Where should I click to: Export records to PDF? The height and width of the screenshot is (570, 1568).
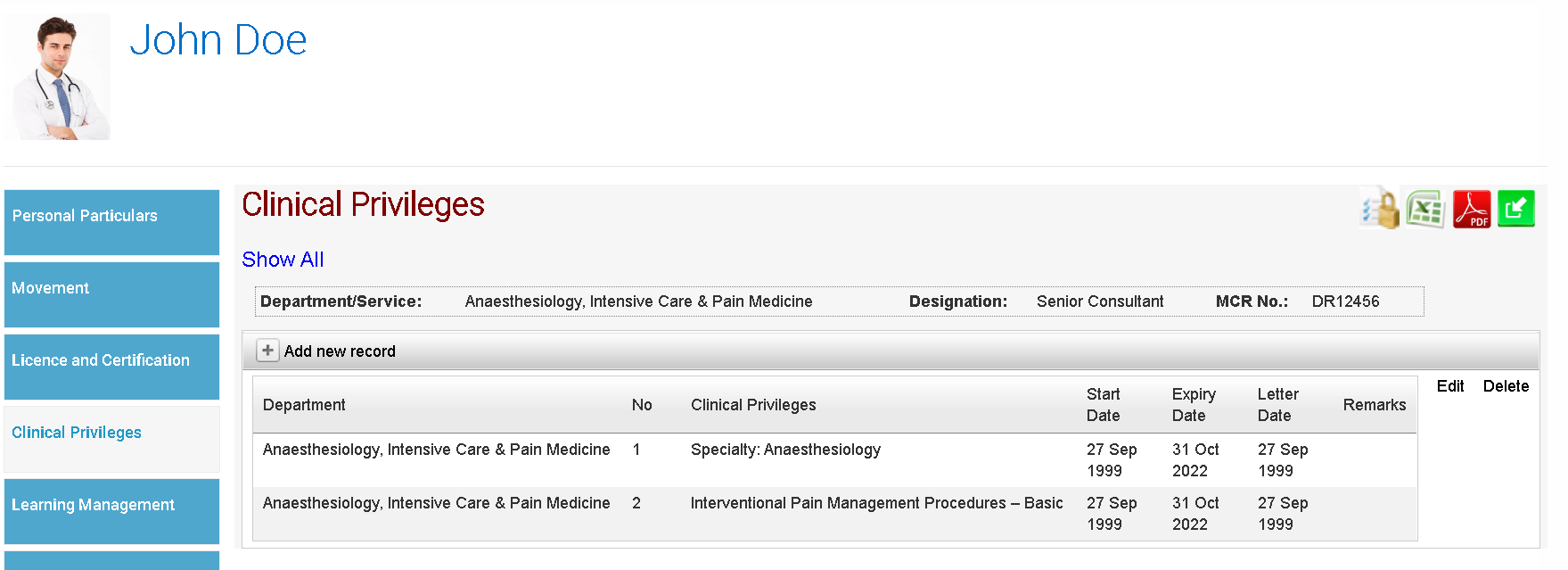pyautogui.click(x=1472, y=210)
